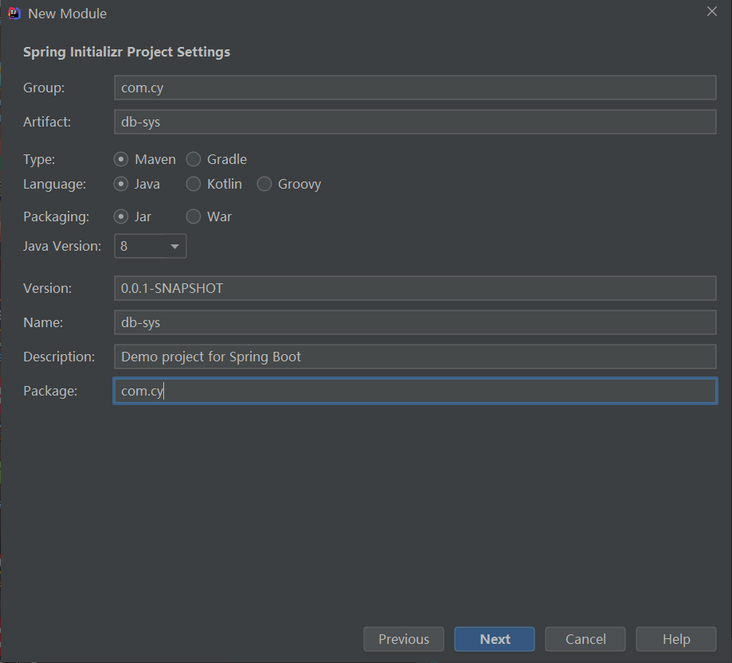This screenshot has width=732, height=663.
Task: Focus the Artifact input field
Action: point(415,122)
